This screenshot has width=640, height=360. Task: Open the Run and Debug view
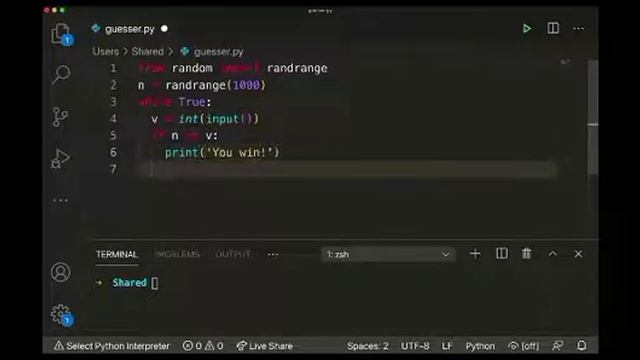[x=60, y=158]
